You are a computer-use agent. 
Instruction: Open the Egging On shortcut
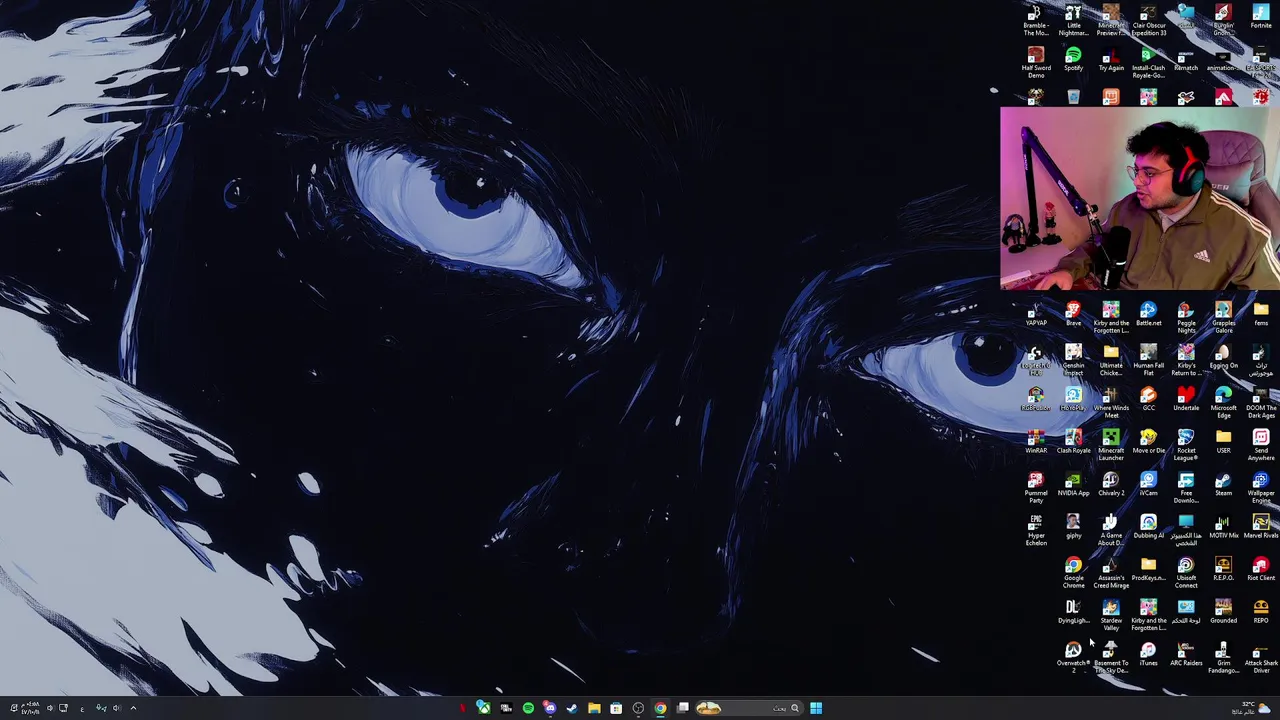(x=1223, y=357)
